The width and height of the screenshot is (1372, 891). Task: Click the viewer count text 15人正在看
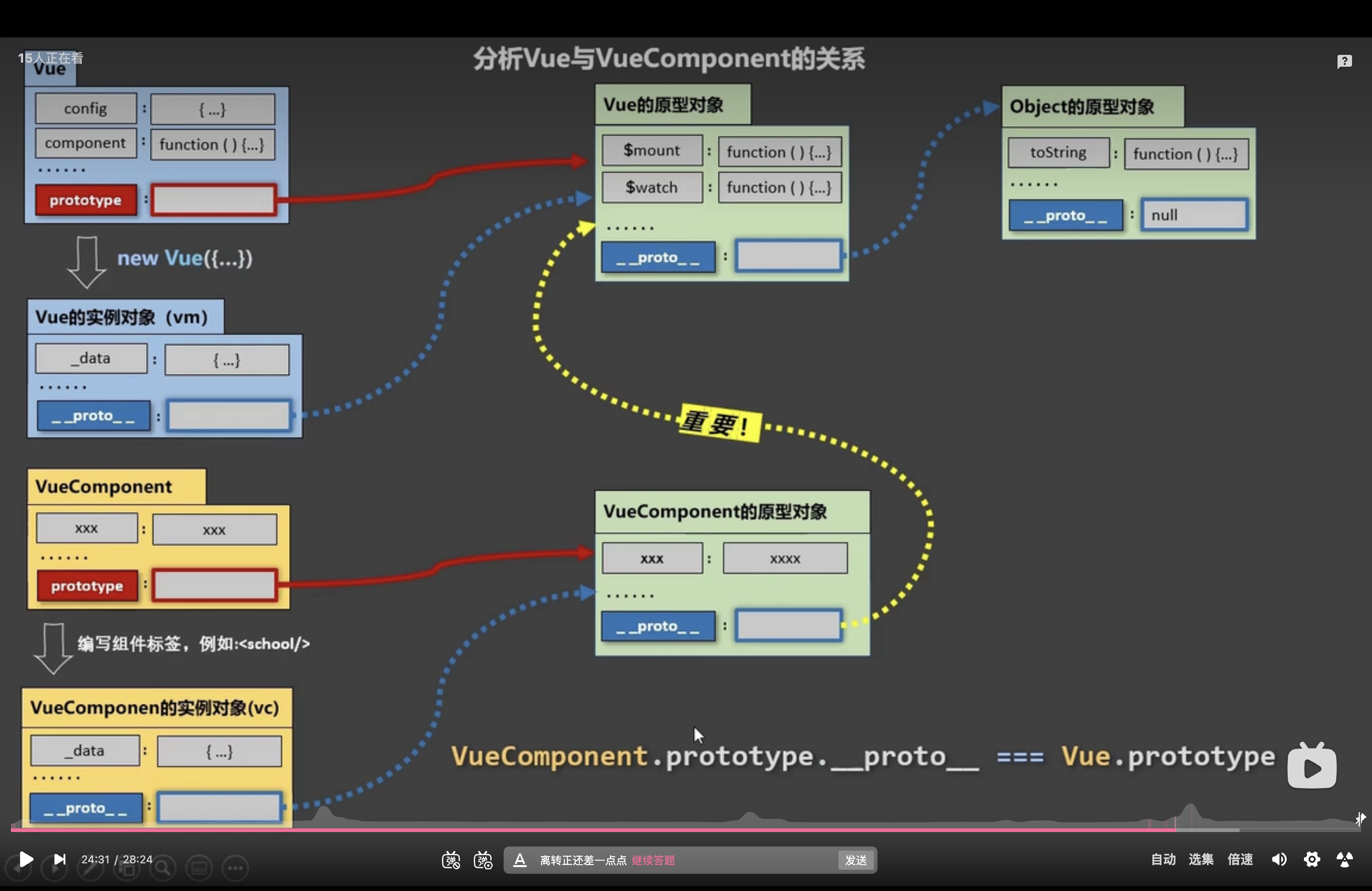(x=50, y=58)
